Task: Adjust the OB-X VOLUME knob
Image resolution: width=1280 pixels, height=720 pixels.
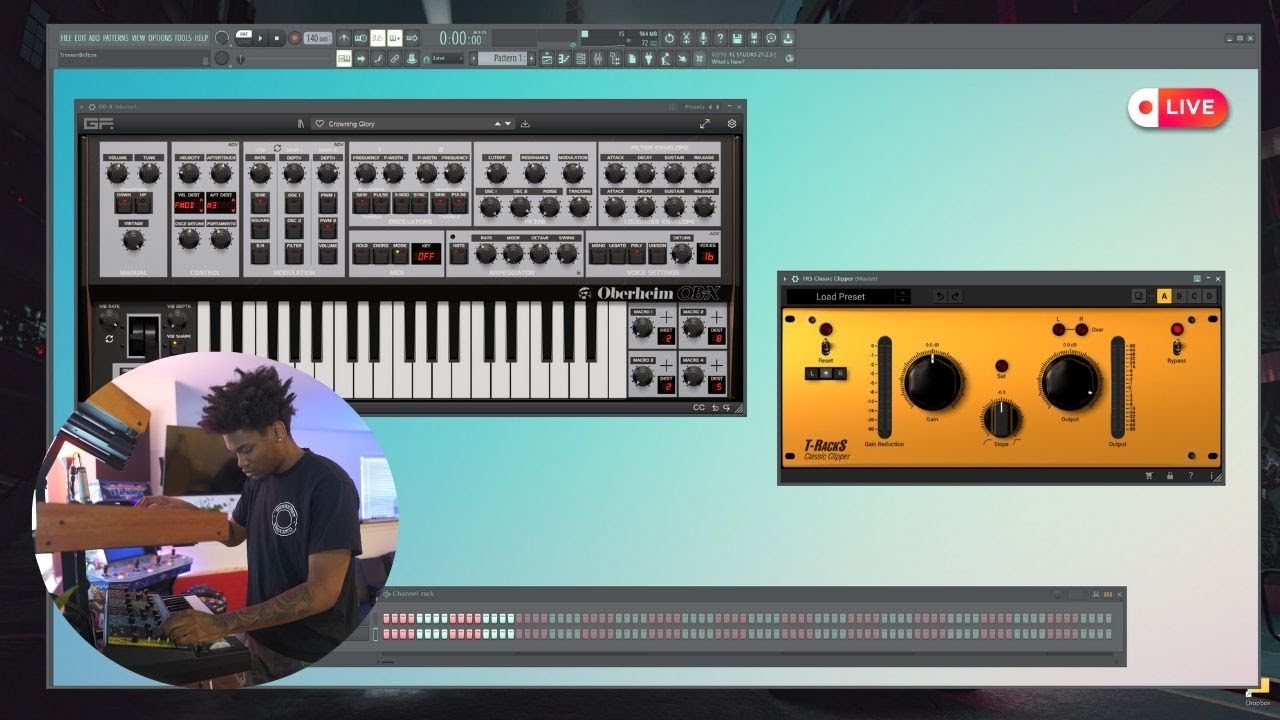Action: (x=117, y=173)
